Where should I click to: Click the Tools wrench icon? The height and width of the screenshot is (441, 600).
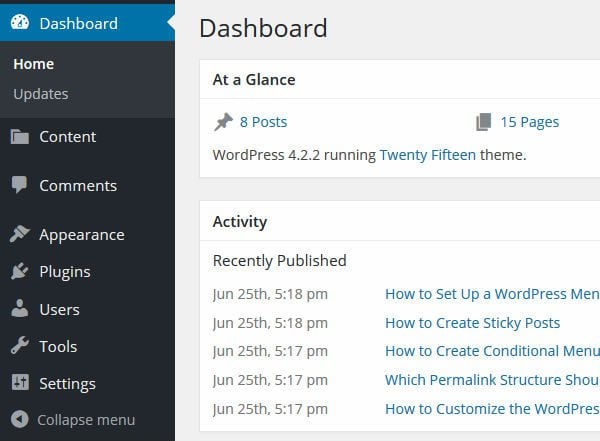pyautogui.click(x=19, y=346)
